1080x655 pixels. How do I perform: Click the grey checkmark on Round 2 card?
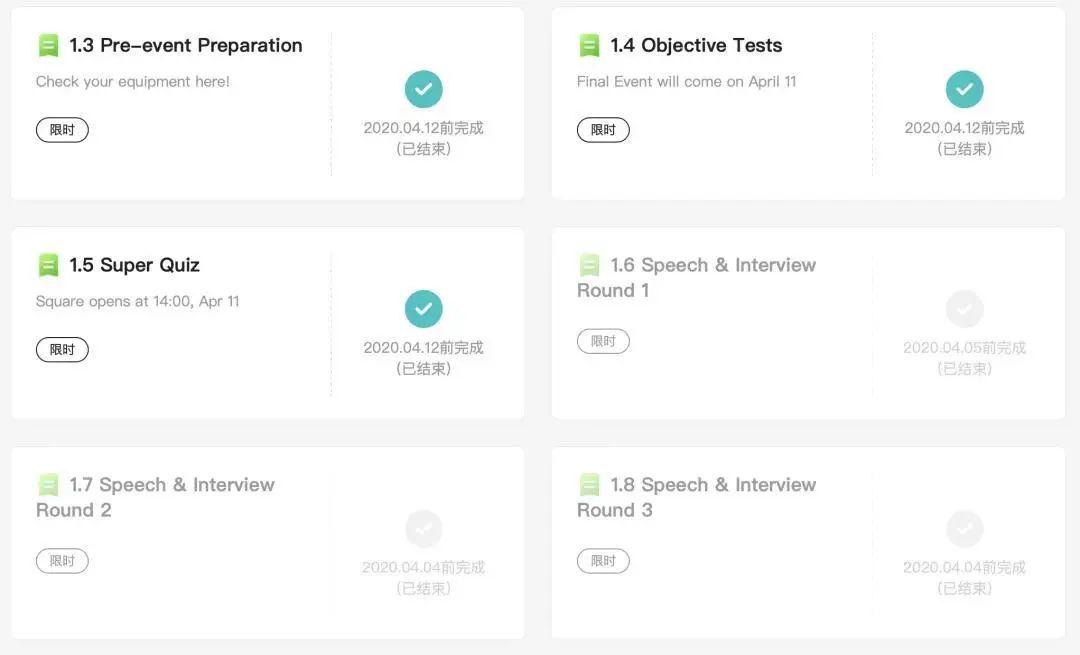click(424, 529)
